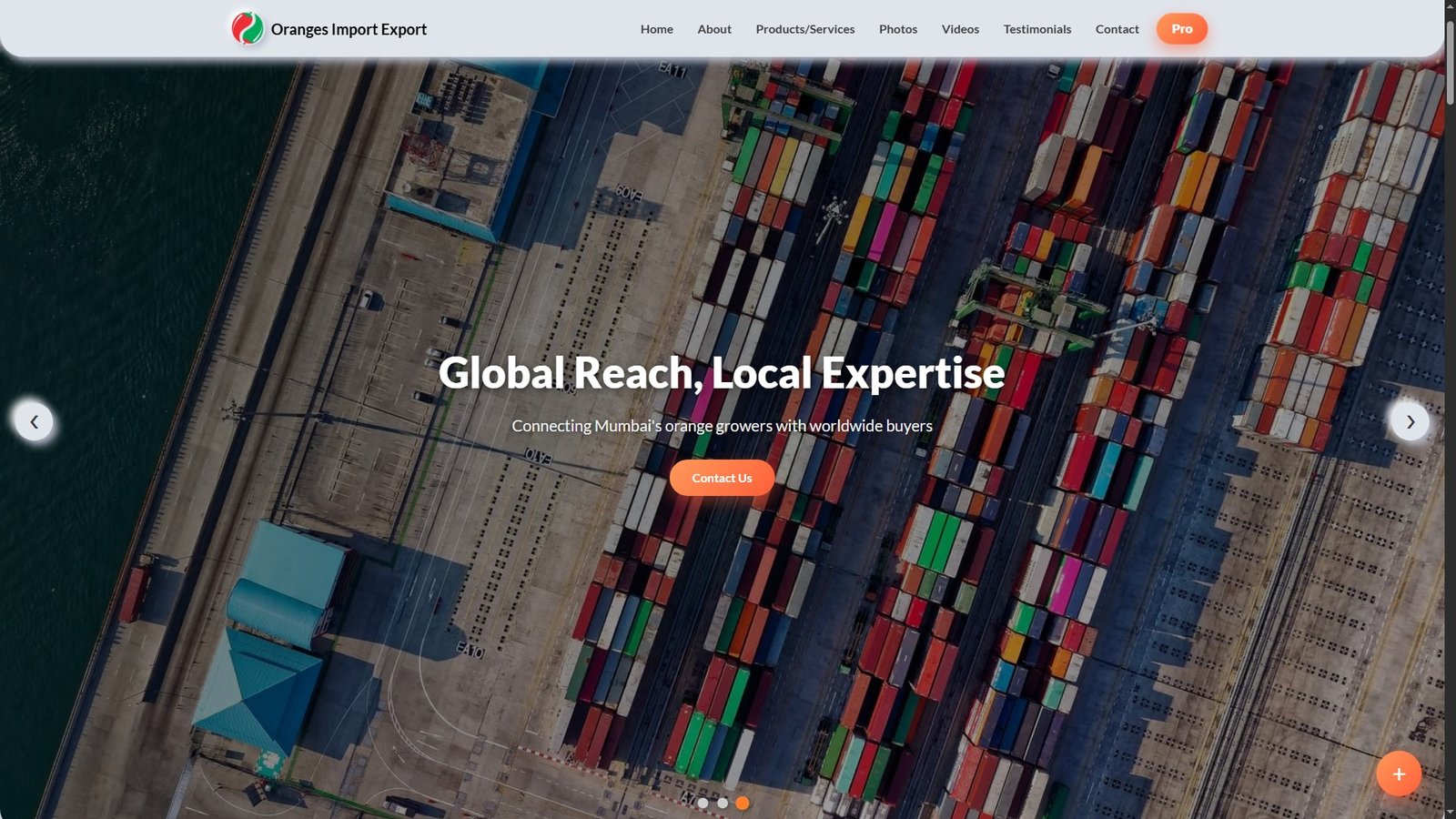
Task: Select the first carousel slide dot
Action: click(x=703, y=804)
